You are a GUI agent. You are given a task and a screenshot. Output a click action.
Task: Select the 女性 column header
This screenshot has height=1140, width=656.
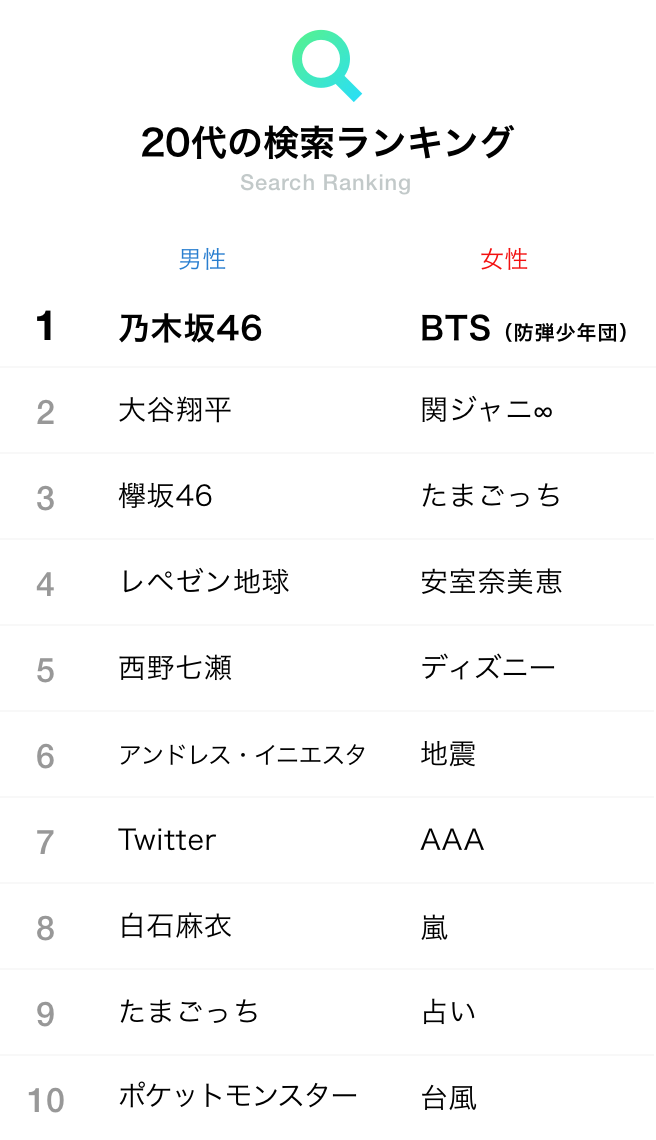(504, 259)
